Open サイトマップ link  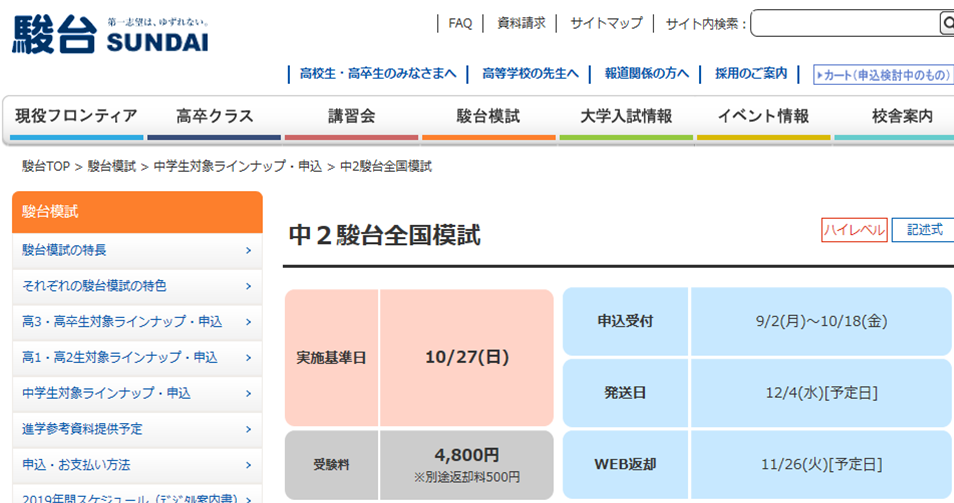(606, 24)
